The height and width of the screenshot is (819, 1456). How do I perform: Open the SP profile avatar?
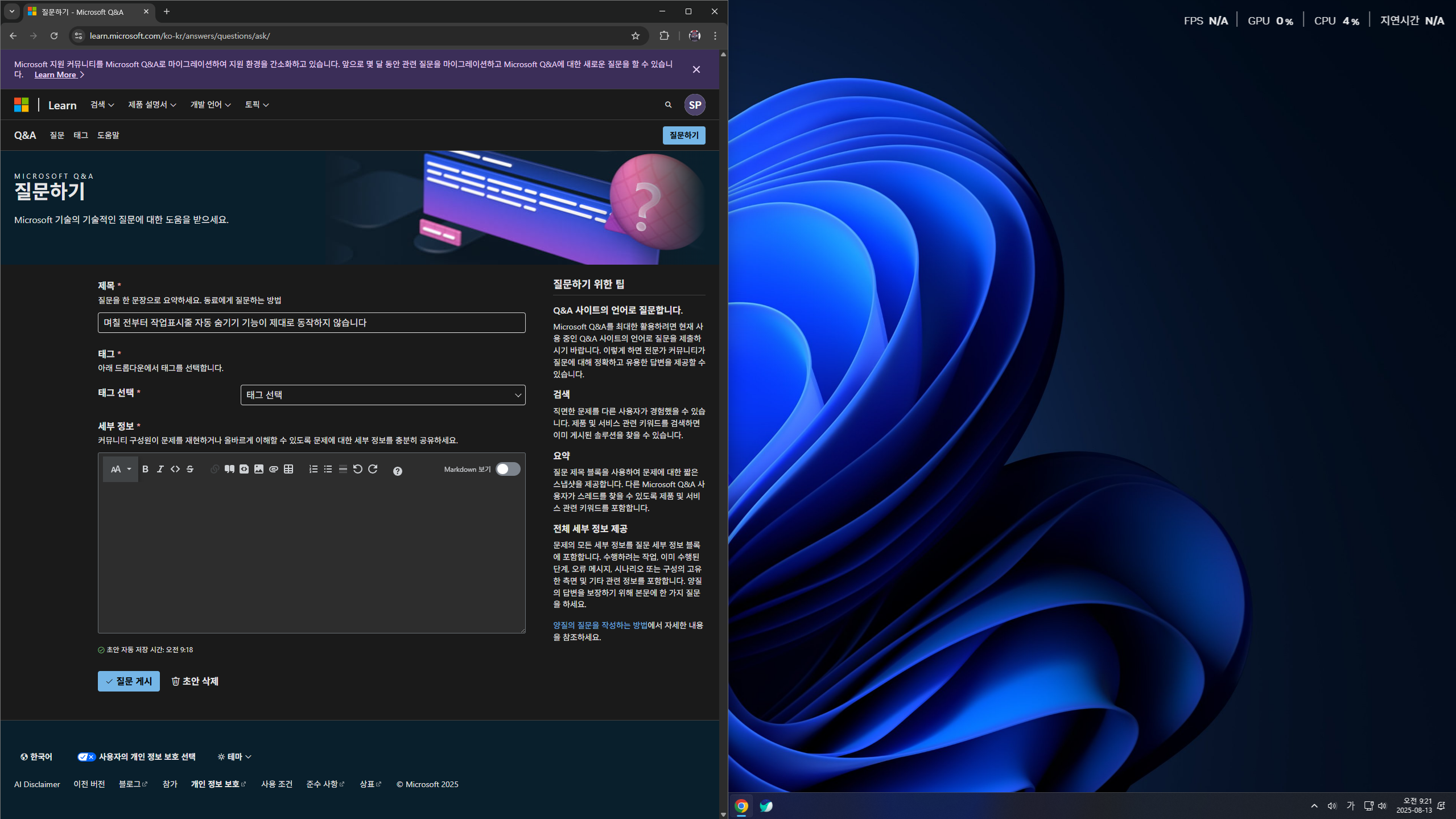(x=695, y=105)
